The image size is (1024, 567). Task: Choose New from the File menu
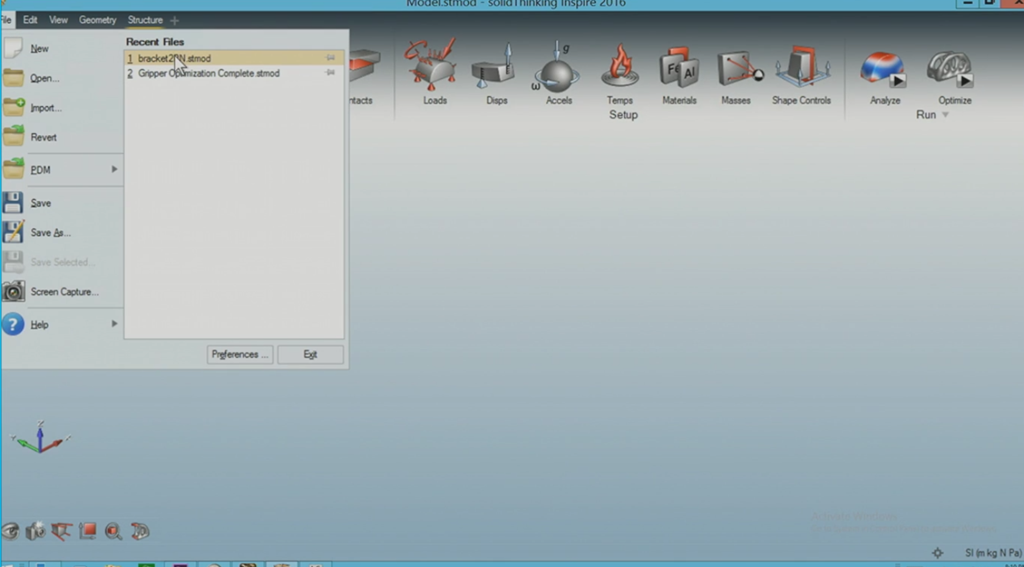point(61,48)
